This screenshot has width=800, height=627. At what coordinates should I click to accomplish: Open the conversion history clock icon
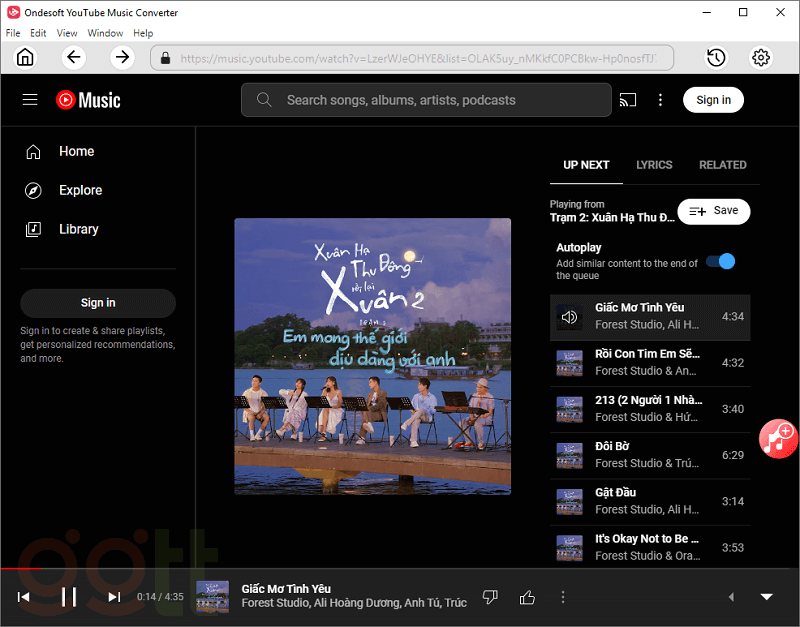point(716,58)
